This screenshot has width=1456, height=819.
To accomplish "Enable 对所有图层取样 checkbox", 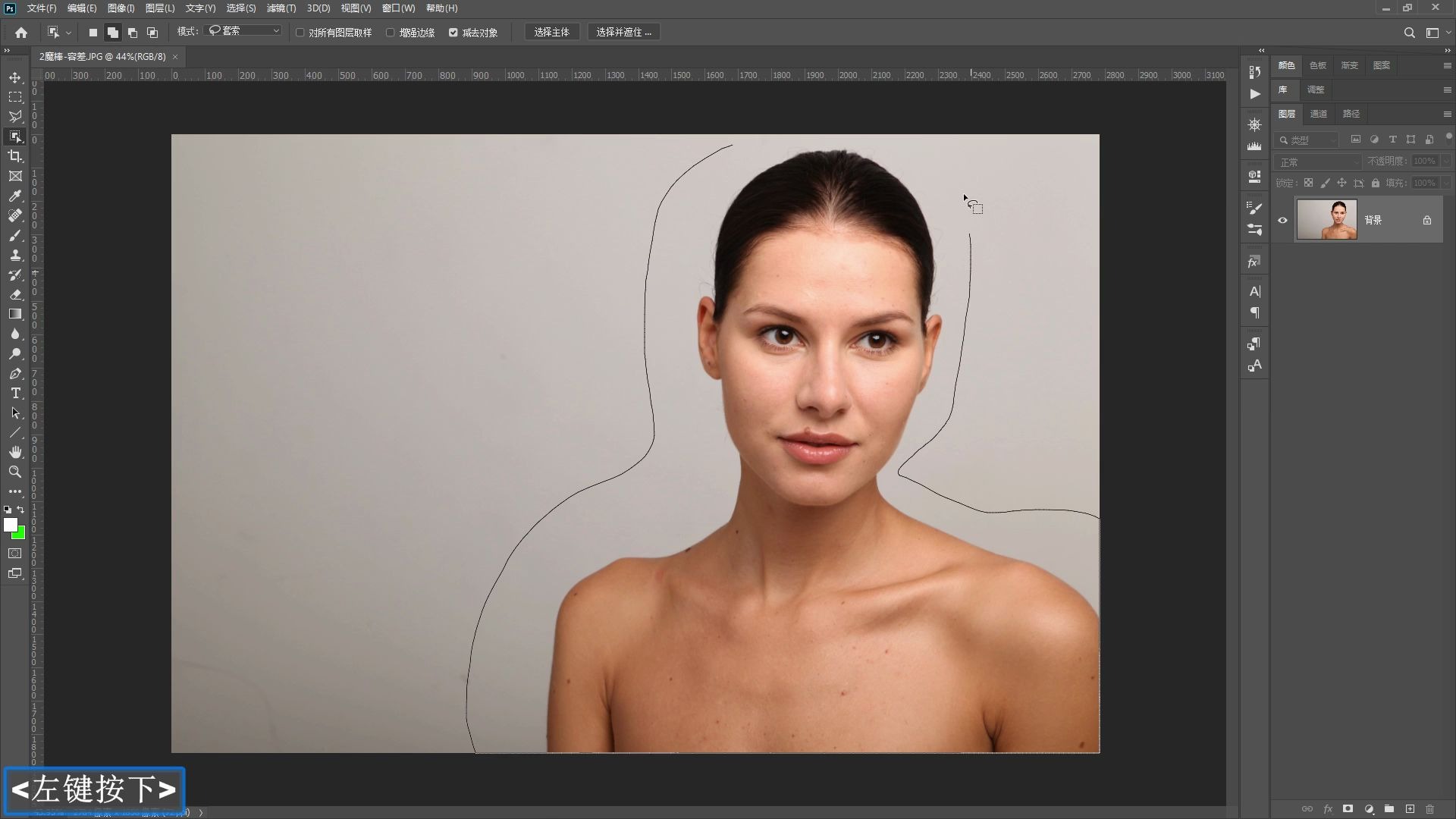I will tap(300, 33).
